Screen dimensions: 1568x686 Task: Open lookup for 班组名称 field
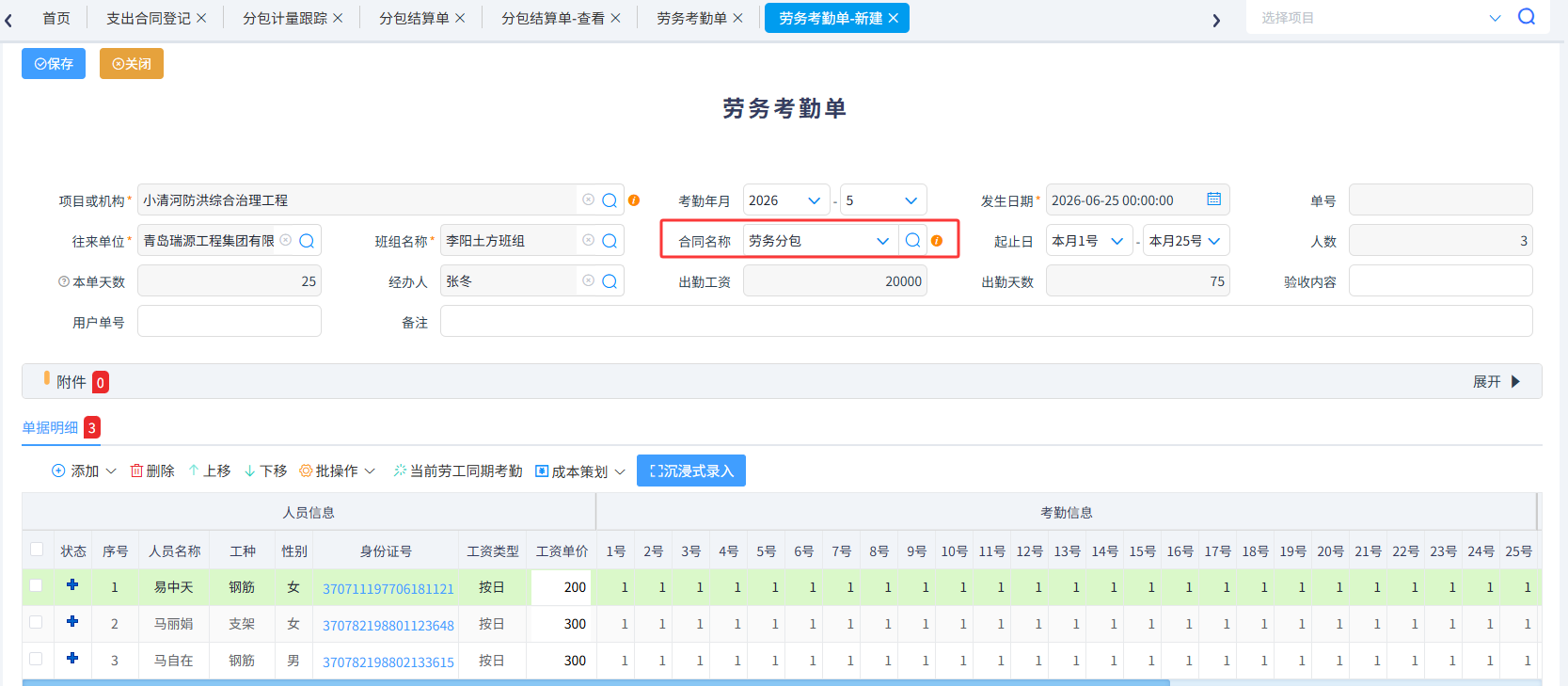click(610, 241)
